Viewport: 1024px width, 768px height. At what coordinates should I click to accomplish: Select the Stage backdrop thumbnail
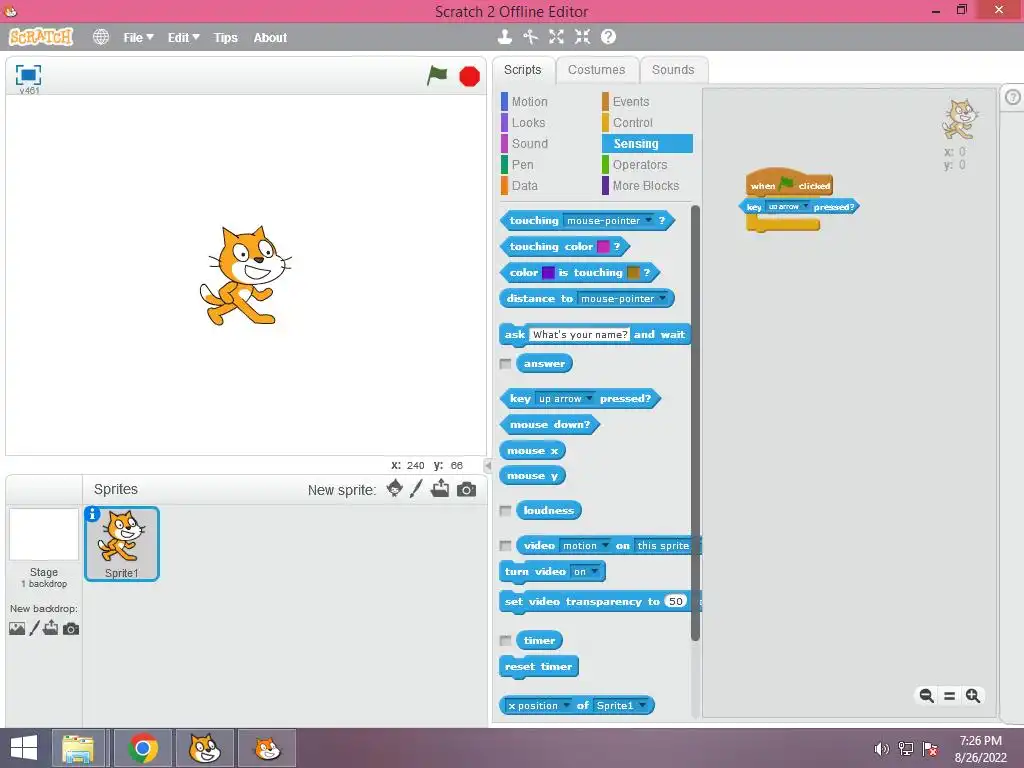point(44,534)
